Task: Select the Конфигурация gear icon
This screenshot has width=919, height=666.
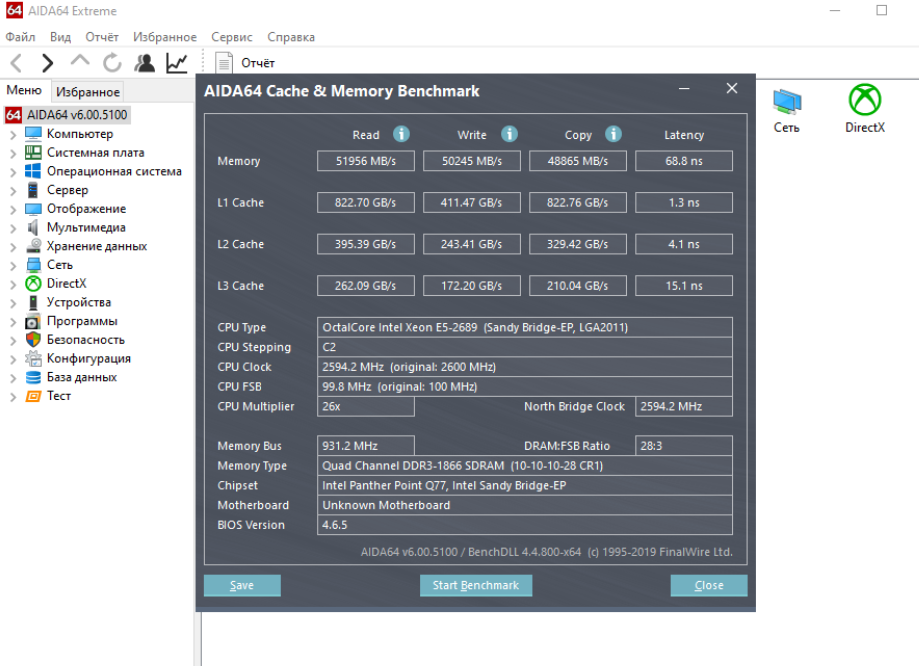Action: 33,358
